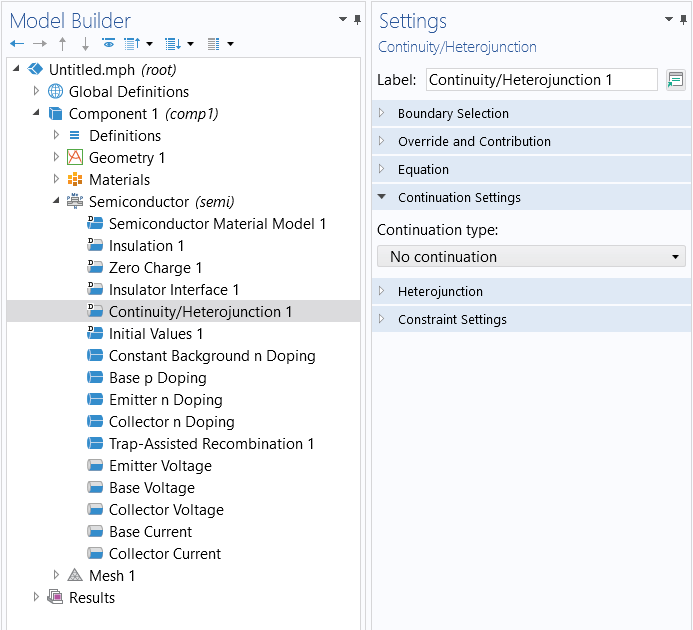
Task: Expand the Mesh 1 node
Action: pyautogui.click(x=56, y=575)
